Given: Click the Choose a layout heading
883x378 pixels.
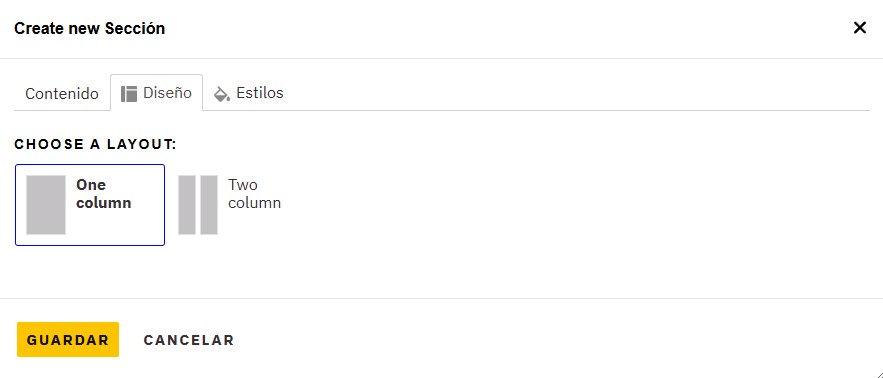Looking at the screenshot, I should tap(95, 144).
